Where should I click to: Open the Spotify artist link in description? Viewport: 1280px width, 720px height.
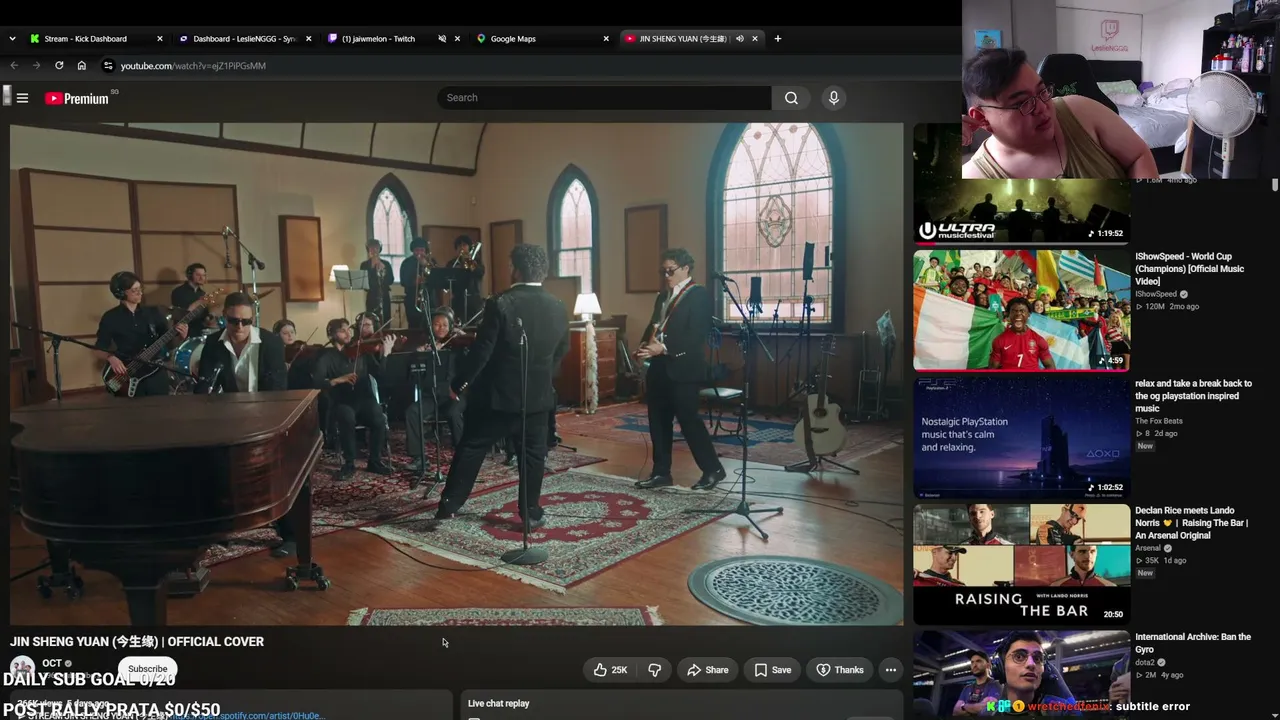tap(248, 716)
